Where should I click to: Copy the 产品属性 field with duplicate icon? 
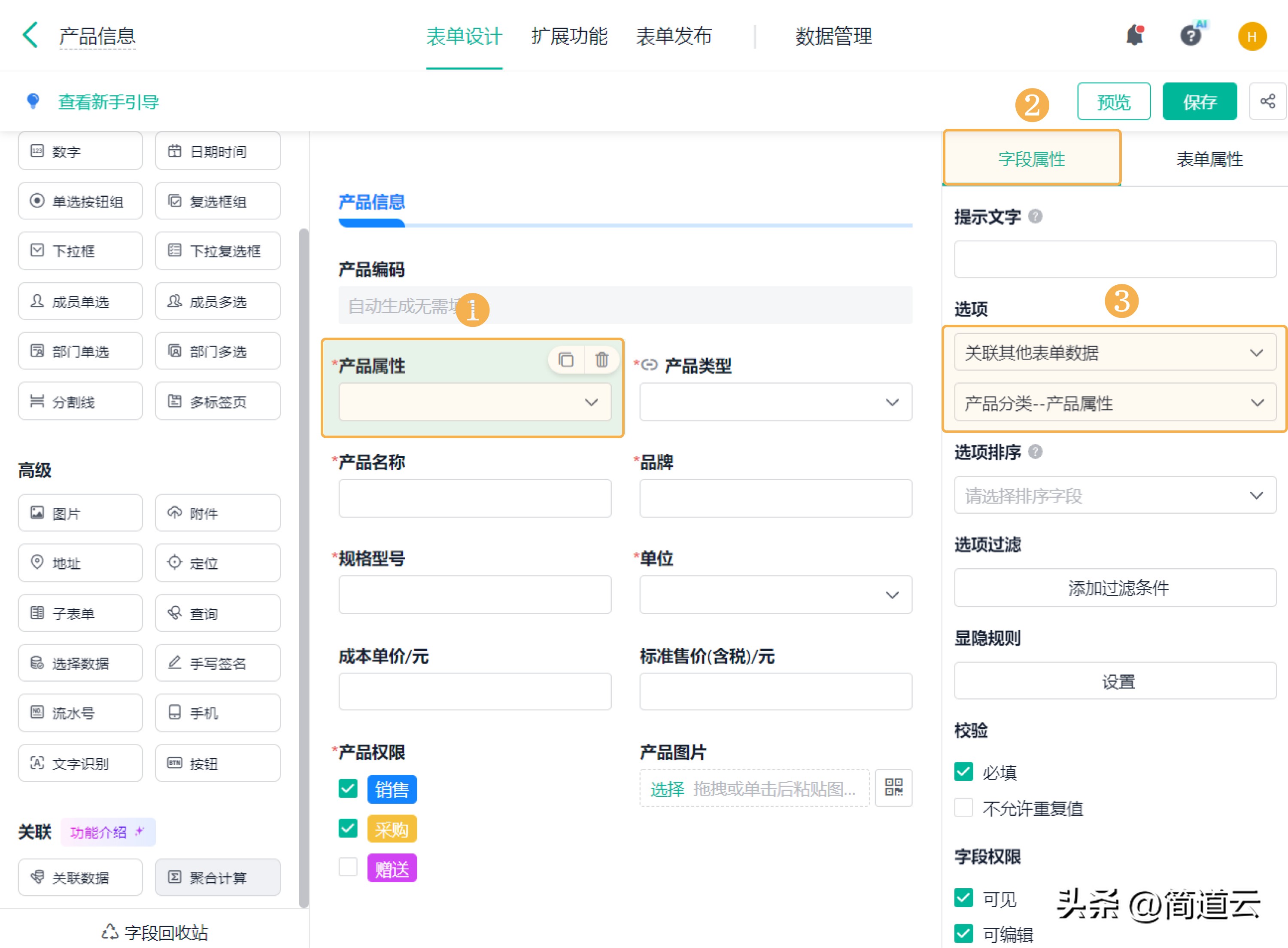click(x=566, y=360)
